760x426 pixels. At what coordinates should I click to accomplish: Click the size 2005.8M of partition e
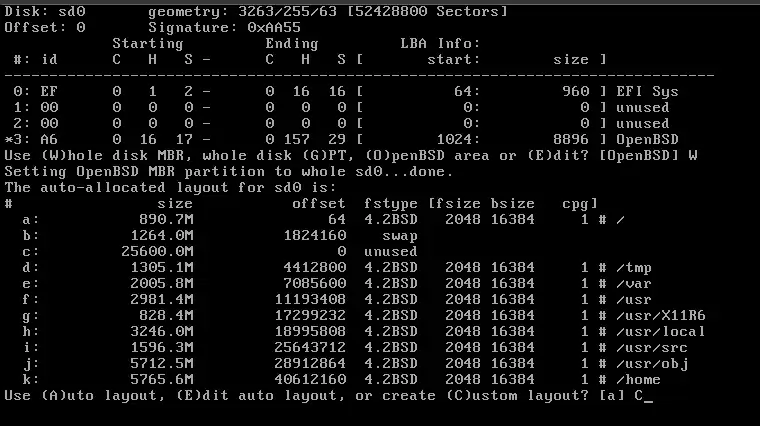click(162, 283)
